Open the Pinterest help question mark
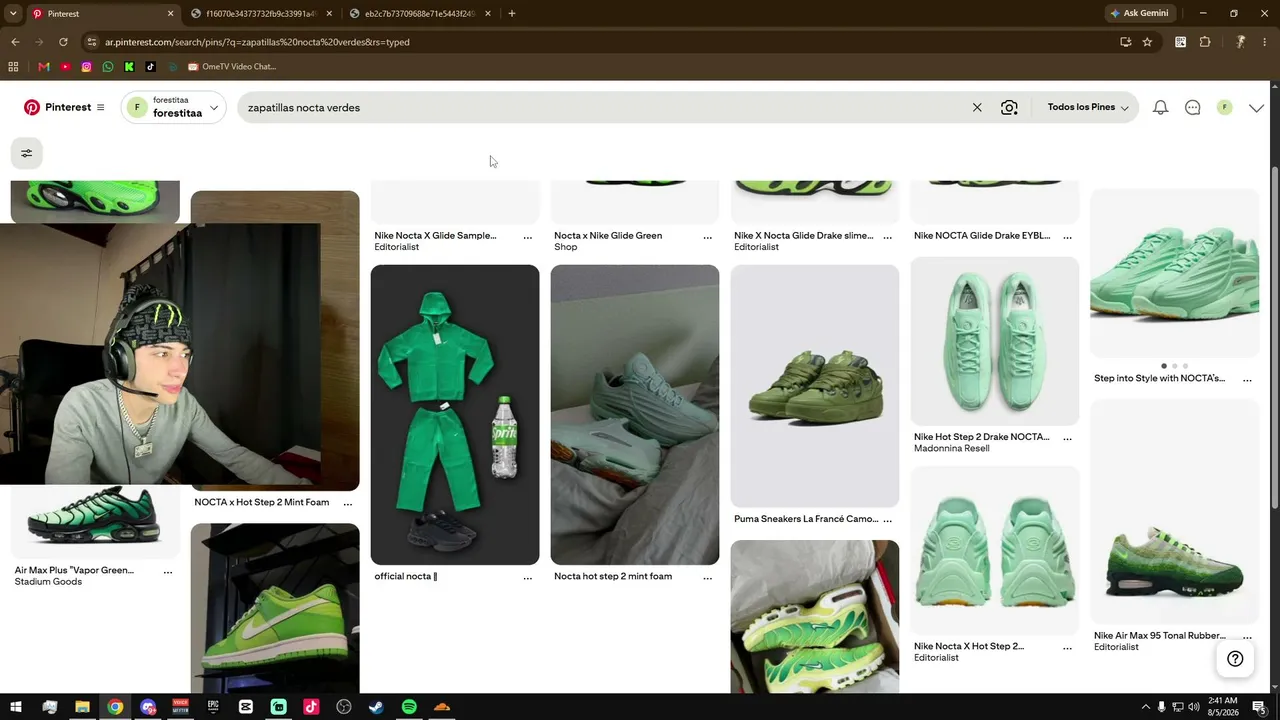Image resolution: width=1280 pixels, height=720 pixels. pyautogui.click(x=1235, y=658)
